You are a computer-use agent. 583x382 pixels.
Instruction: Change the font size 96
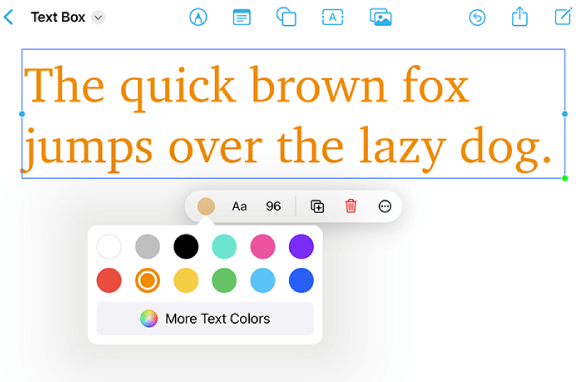pos(273,206)
